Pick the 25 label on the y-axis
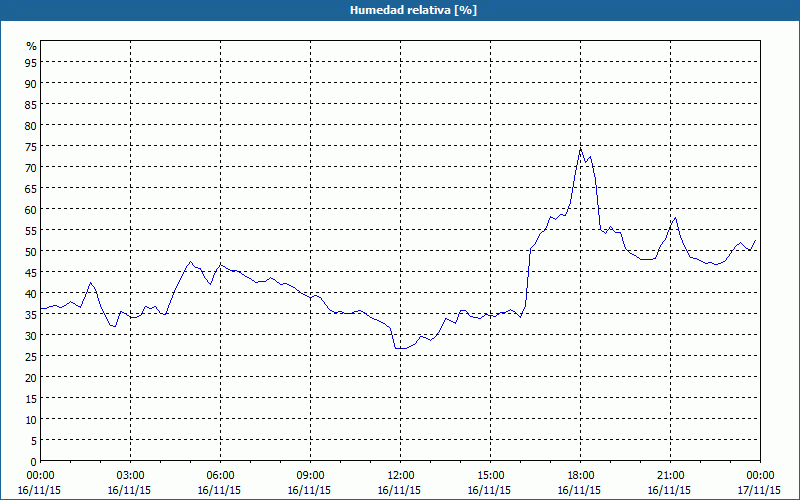The image size is (800, 500). 31,356
